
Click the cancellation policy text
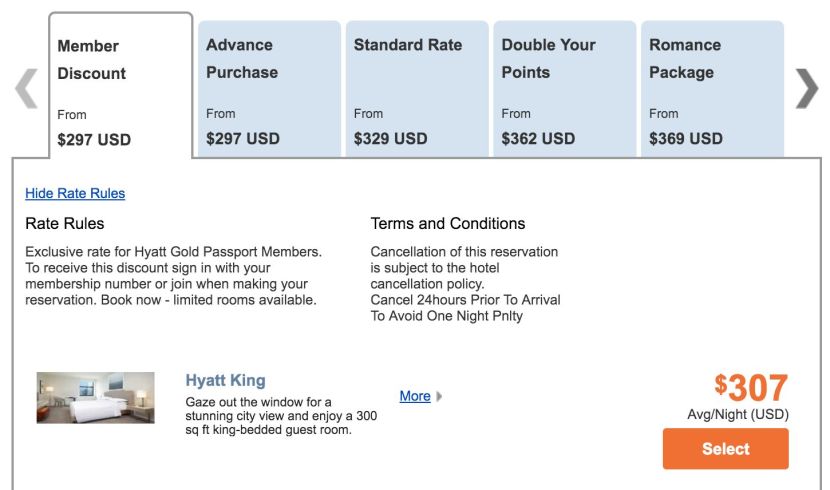coord(465,284)
